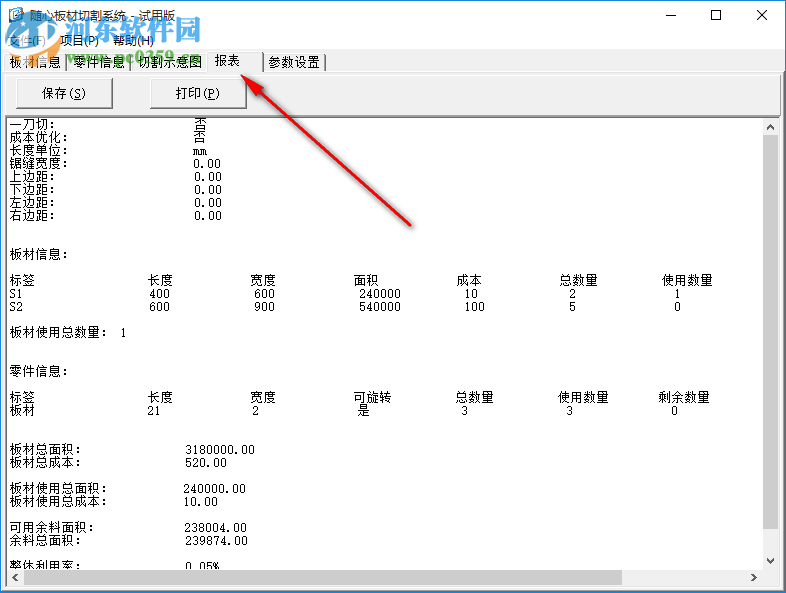The image size is (786, 593).
Task: Click 余料总面积 value 239874.00
Action: click(216, 541)
